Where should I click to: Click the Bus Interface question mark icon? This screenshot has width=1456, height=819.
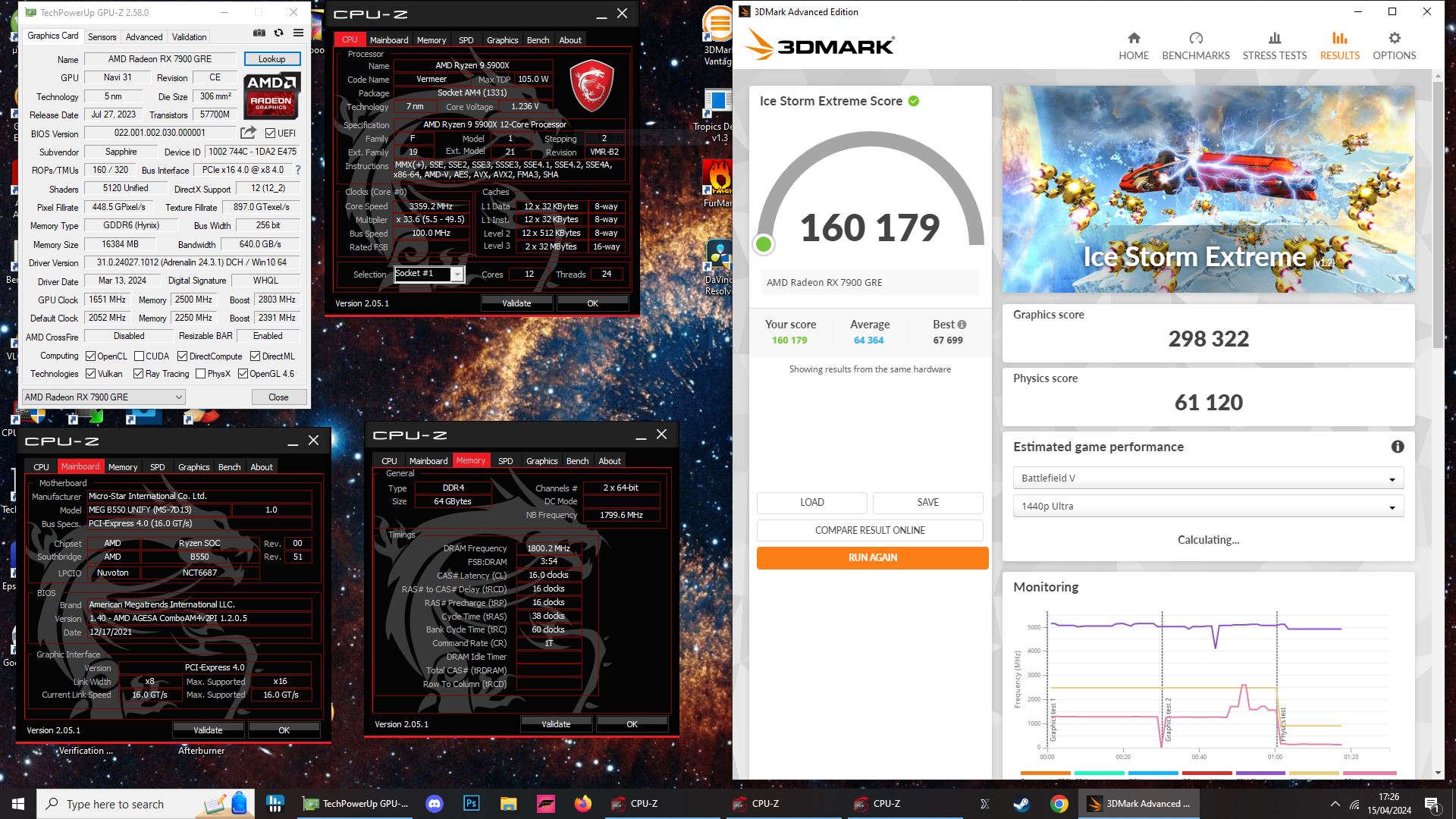(298, 170)
